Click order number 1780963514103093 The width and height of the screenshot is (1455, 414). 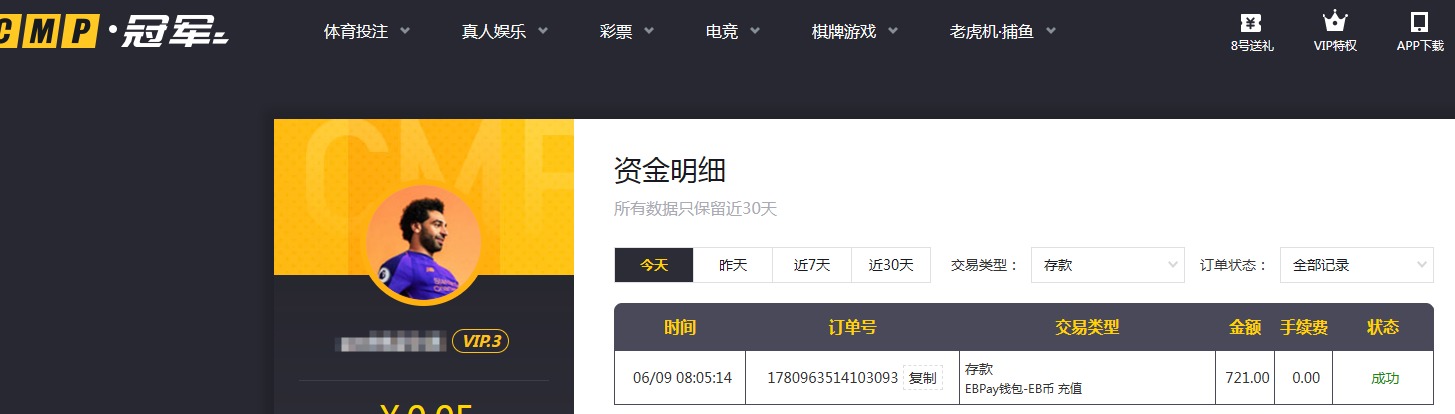[x=832, y=378]
